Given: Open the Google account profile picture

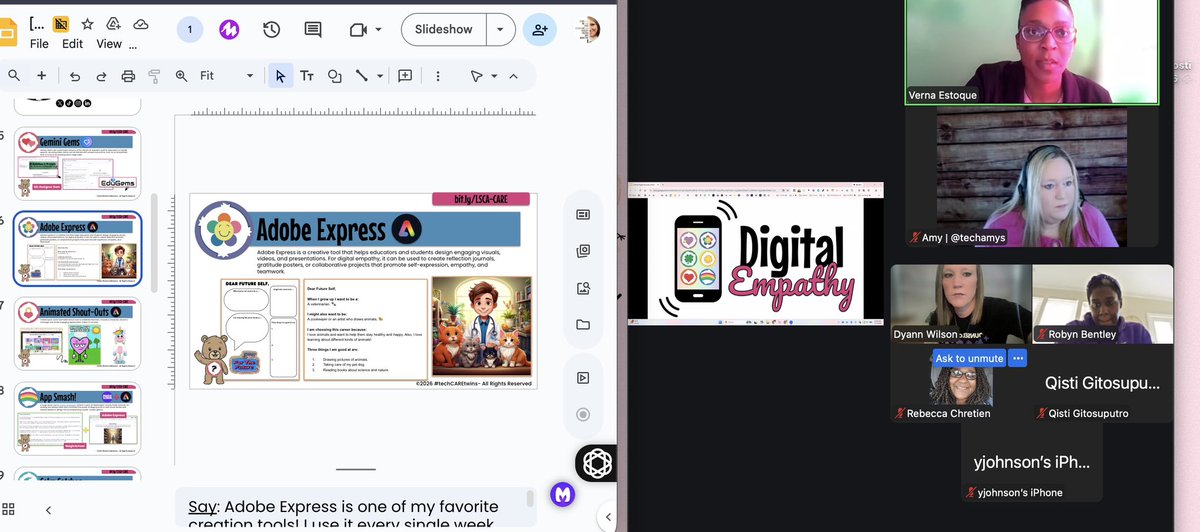Looking at the screenshot, I should tap(588, 30).
